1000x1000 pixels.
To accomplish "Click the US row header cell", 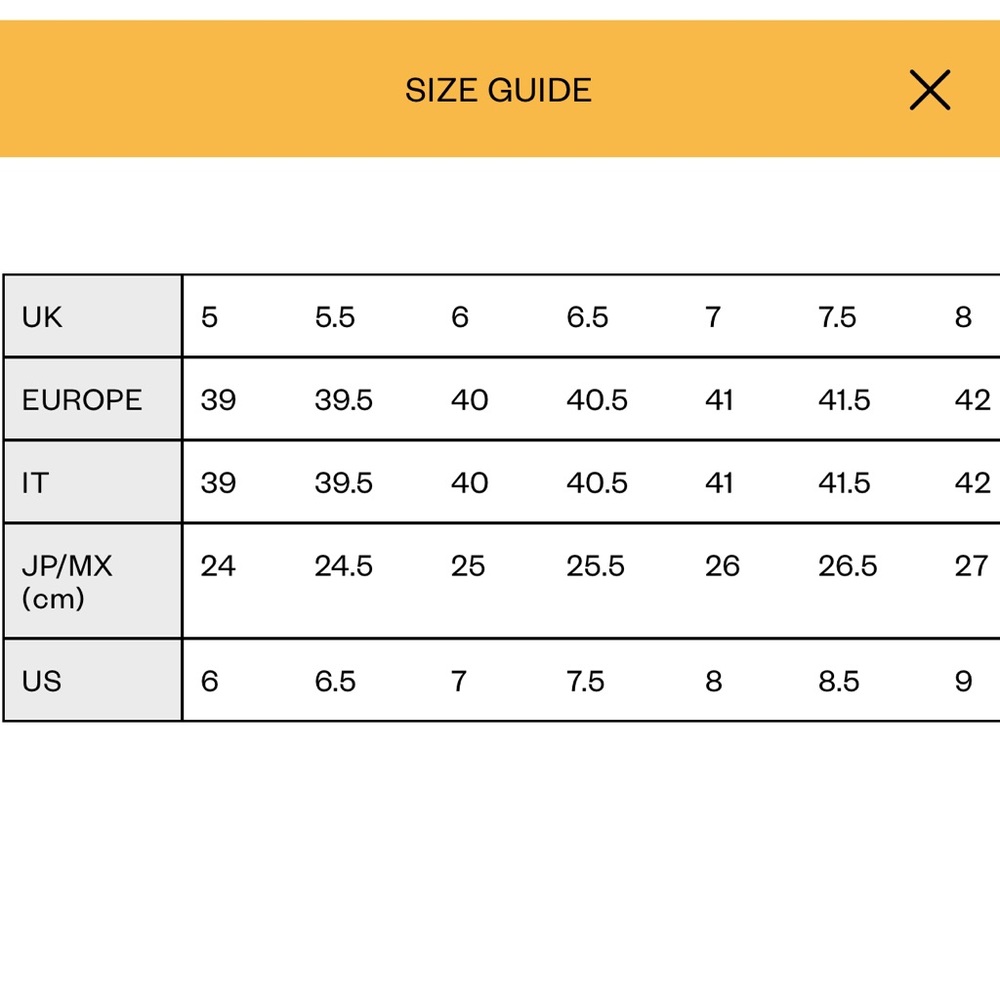I will pos(93,680).
